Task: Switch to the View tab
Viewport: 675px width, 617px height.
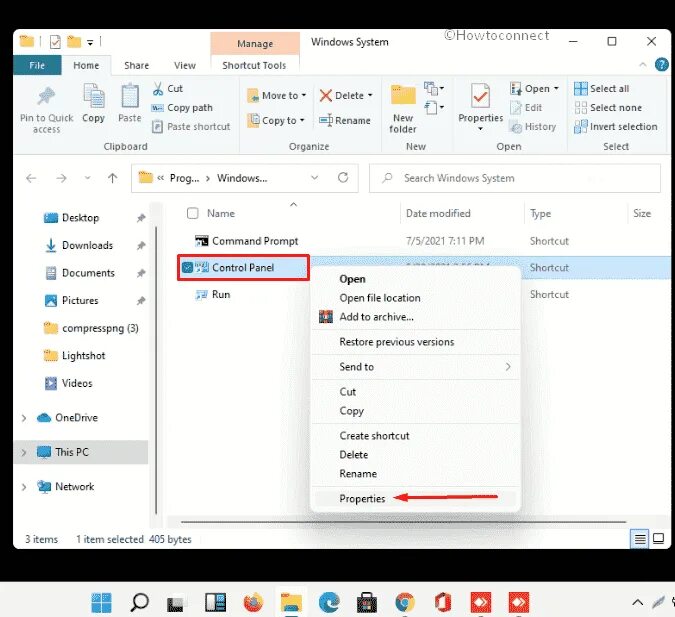Action: 185,65
